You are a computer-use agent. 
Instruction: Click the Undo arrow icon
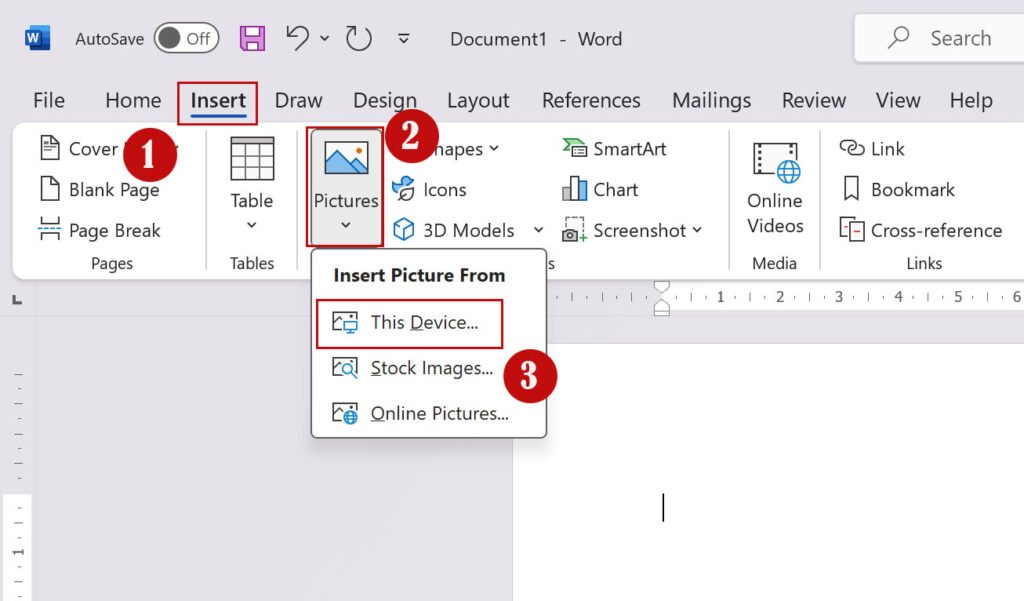coord(298,38)
